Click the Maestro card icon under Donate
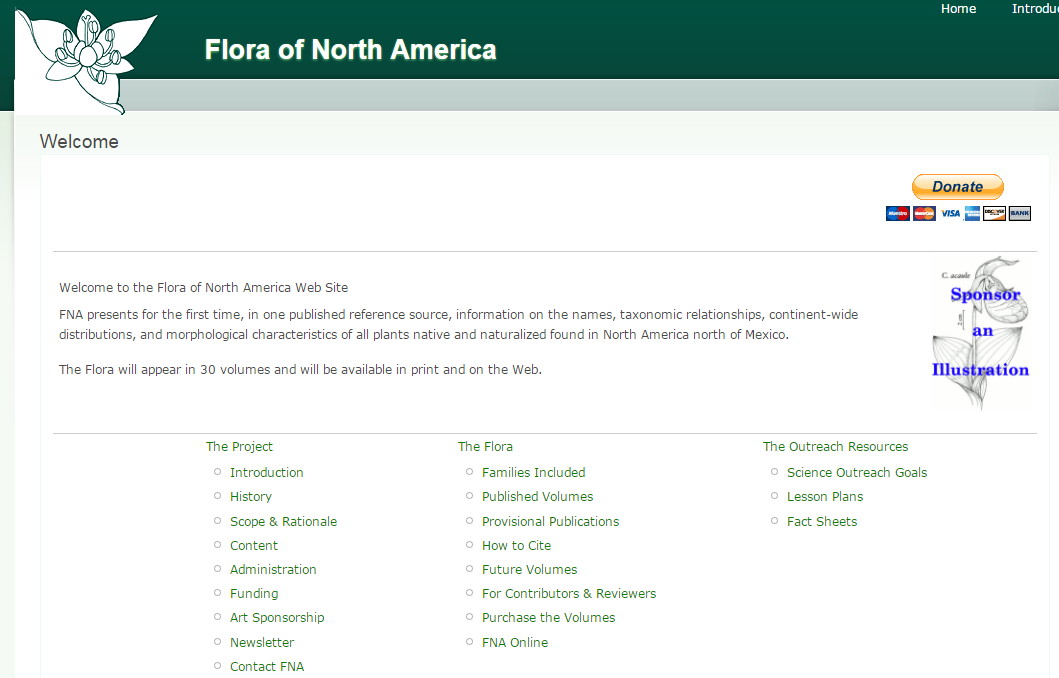The height and width of the screenshot is (678, 1059). pyautogui.click(x=898, y=214)
